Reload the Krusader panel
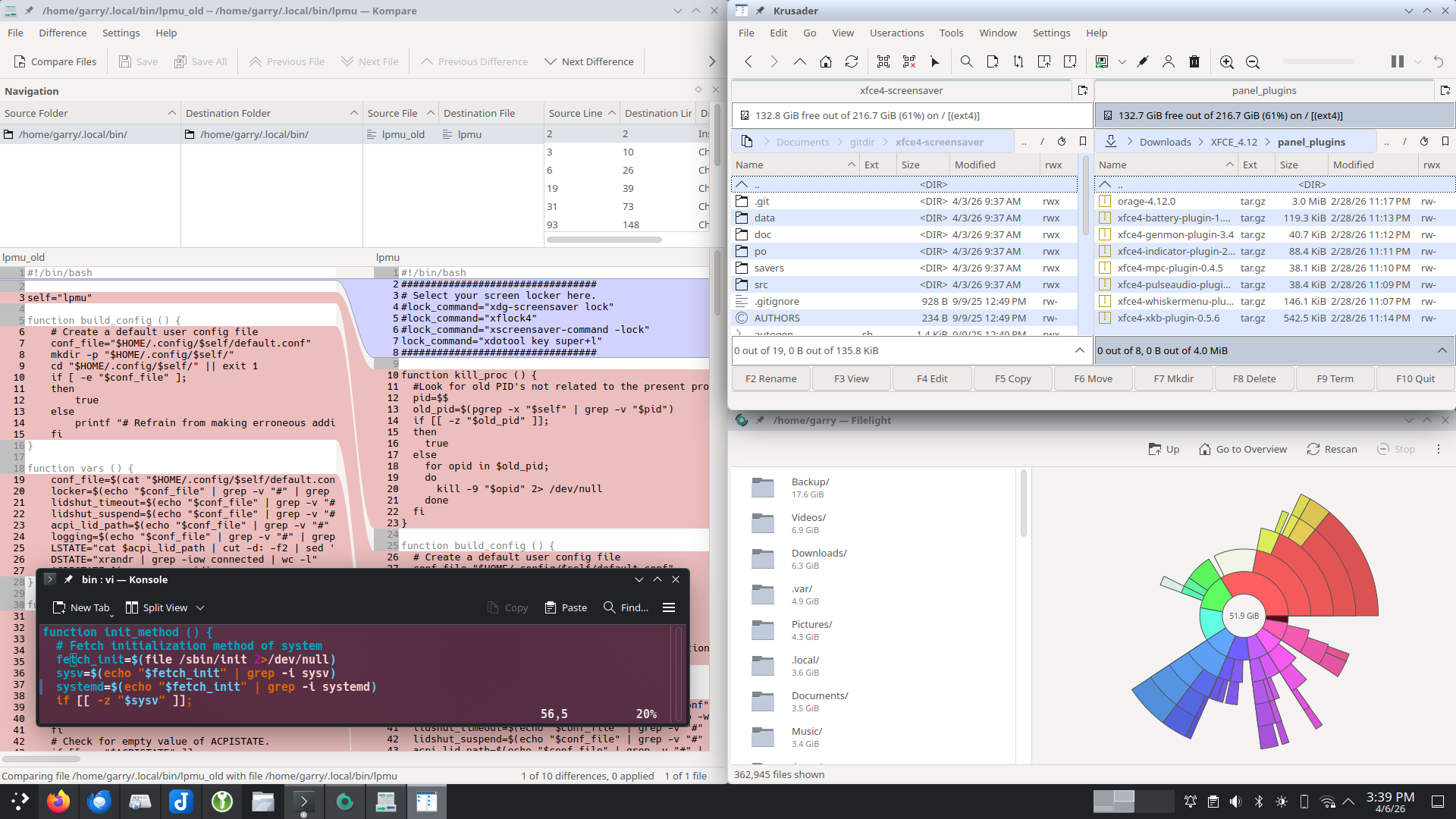The height and width of the screenshot is (819, 1456). (x=852, y=62)
